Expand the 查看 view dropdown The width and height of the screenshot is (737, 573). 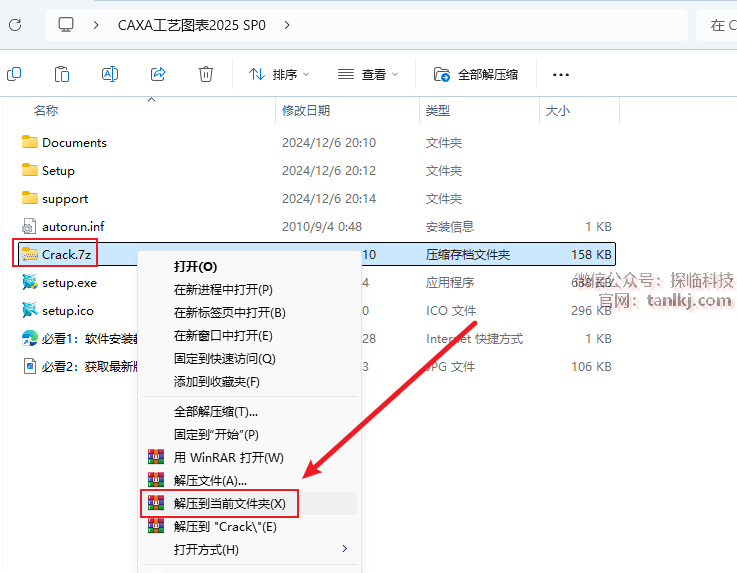coord(368,74)
